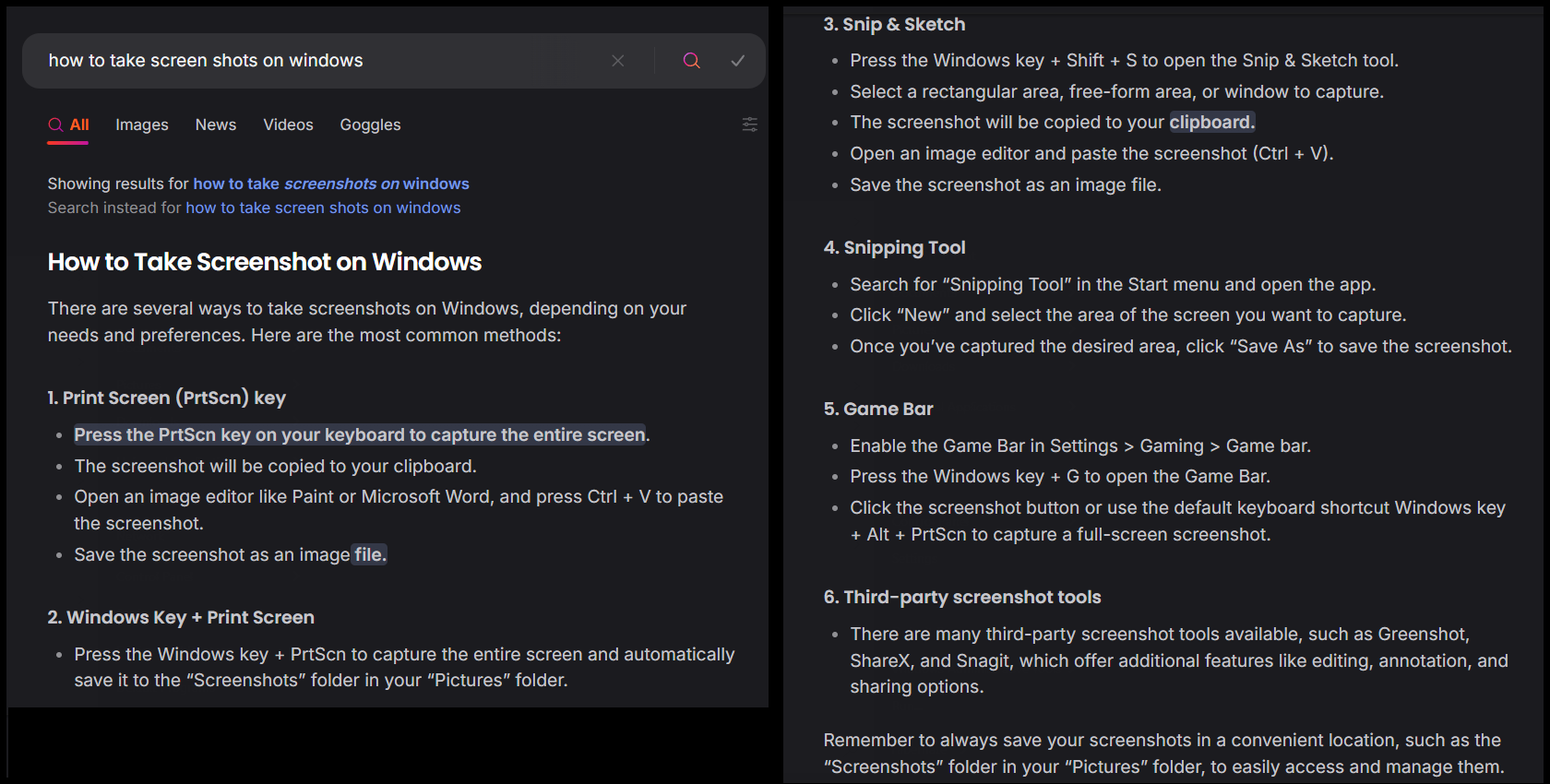Viewport: 1550px width, 784px height.
Task: Click line 'Search for "Snipping Tool" in the Start menu'
Action: pos(1113,284)
